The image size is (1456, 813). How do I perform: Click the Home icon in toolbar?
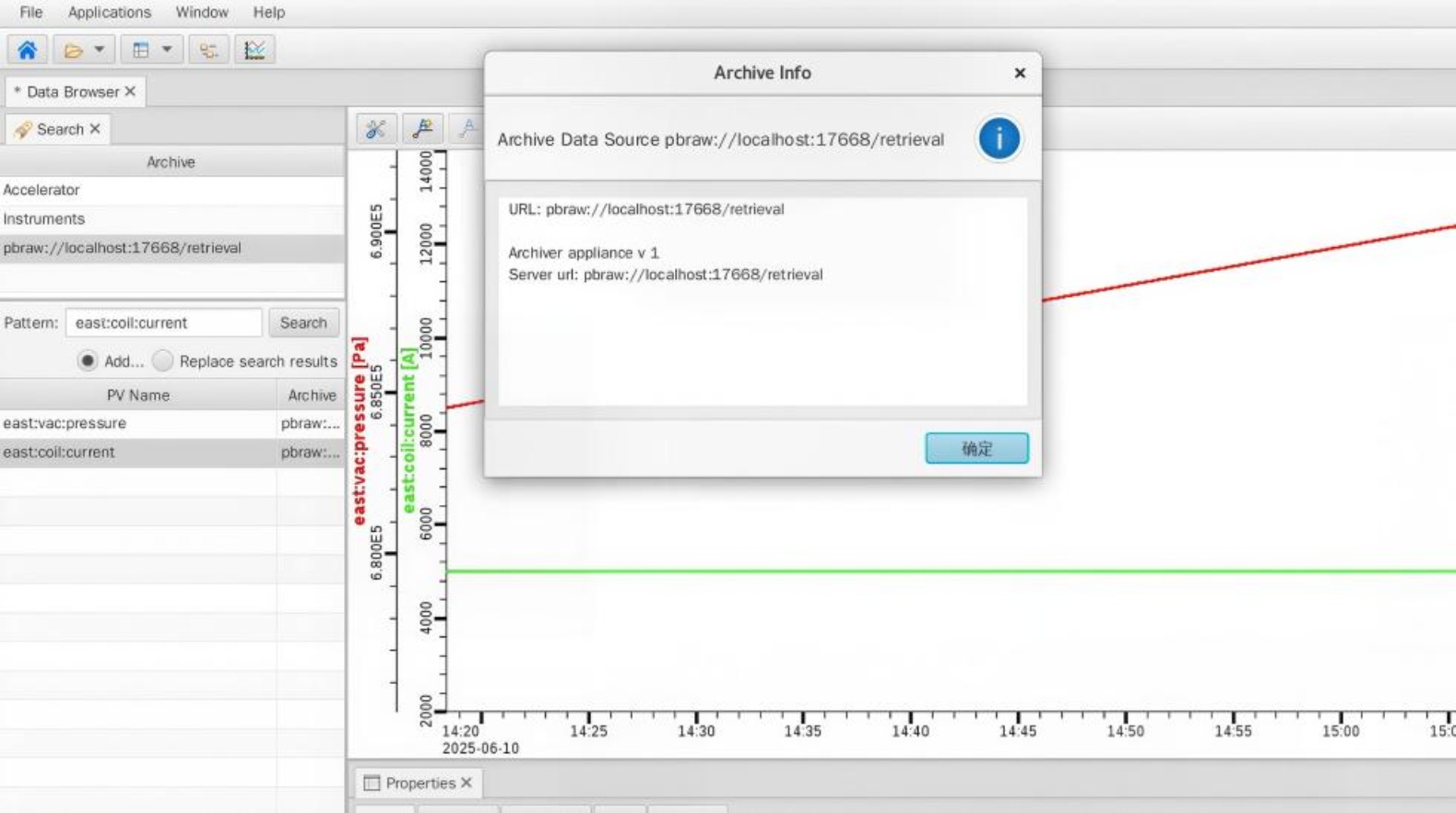pos(27,50)
